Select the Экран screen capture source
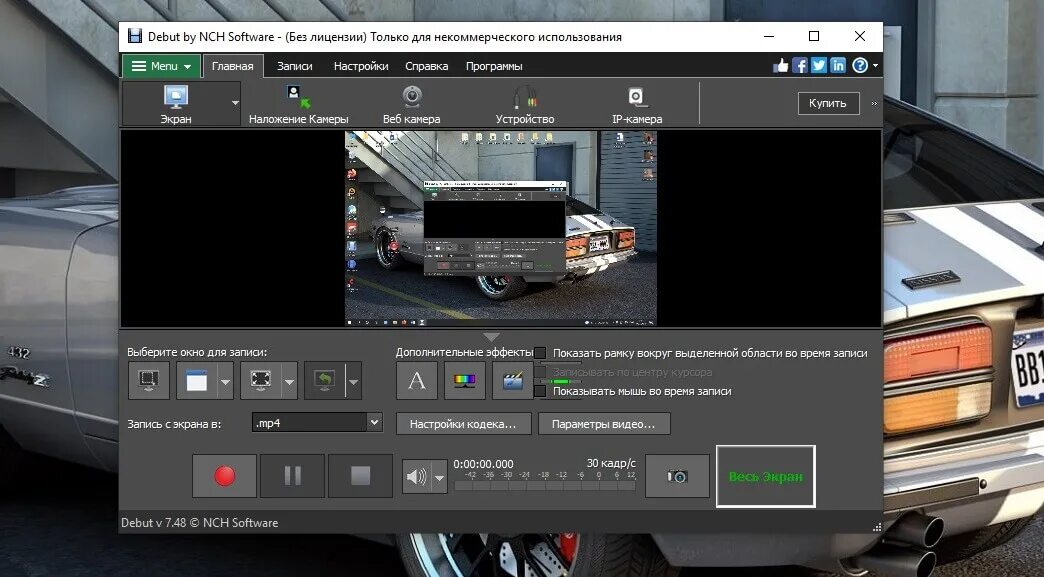The width and height of the screenshot is (1044, 577). [176, 104]
